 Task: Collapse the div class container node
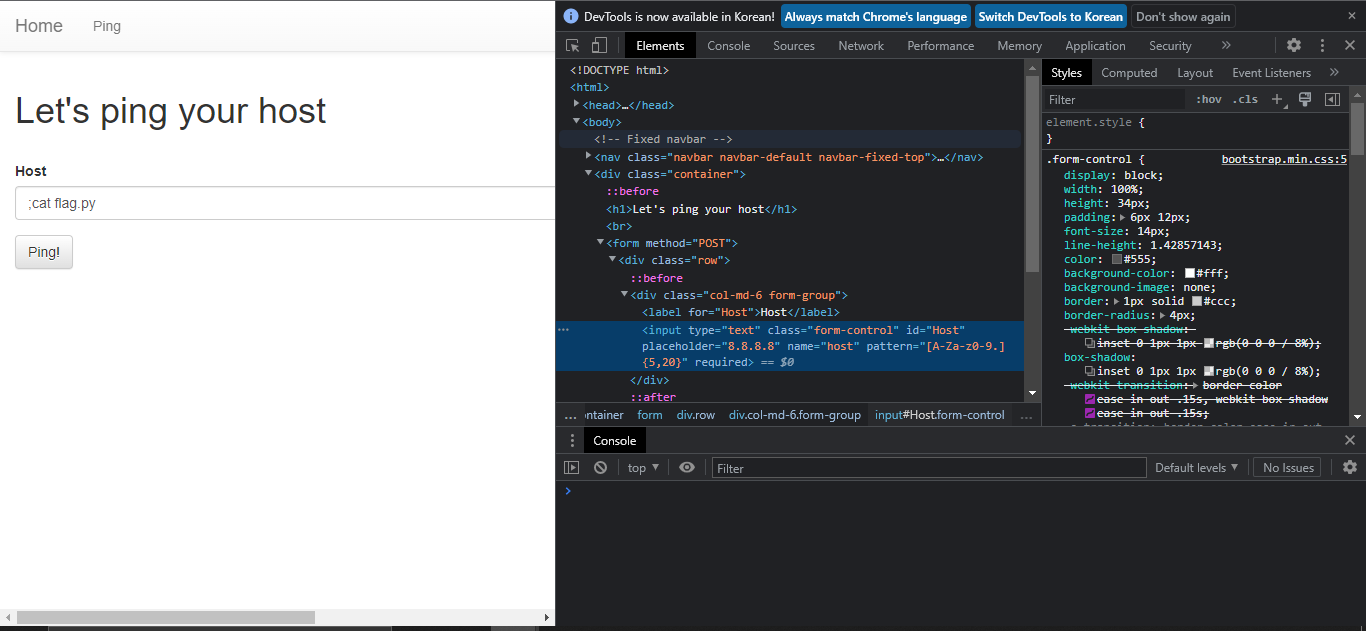point(589,173)
